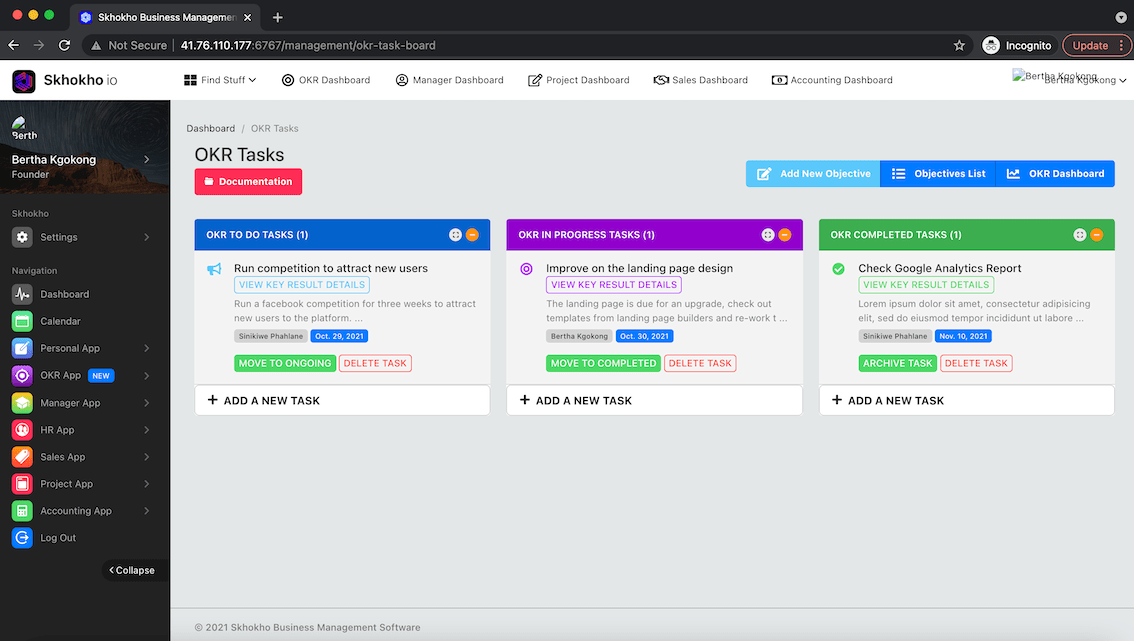Expand the Settings sidebar item
This screenshot has width=1134, height=641.
[x=147, y=237]
